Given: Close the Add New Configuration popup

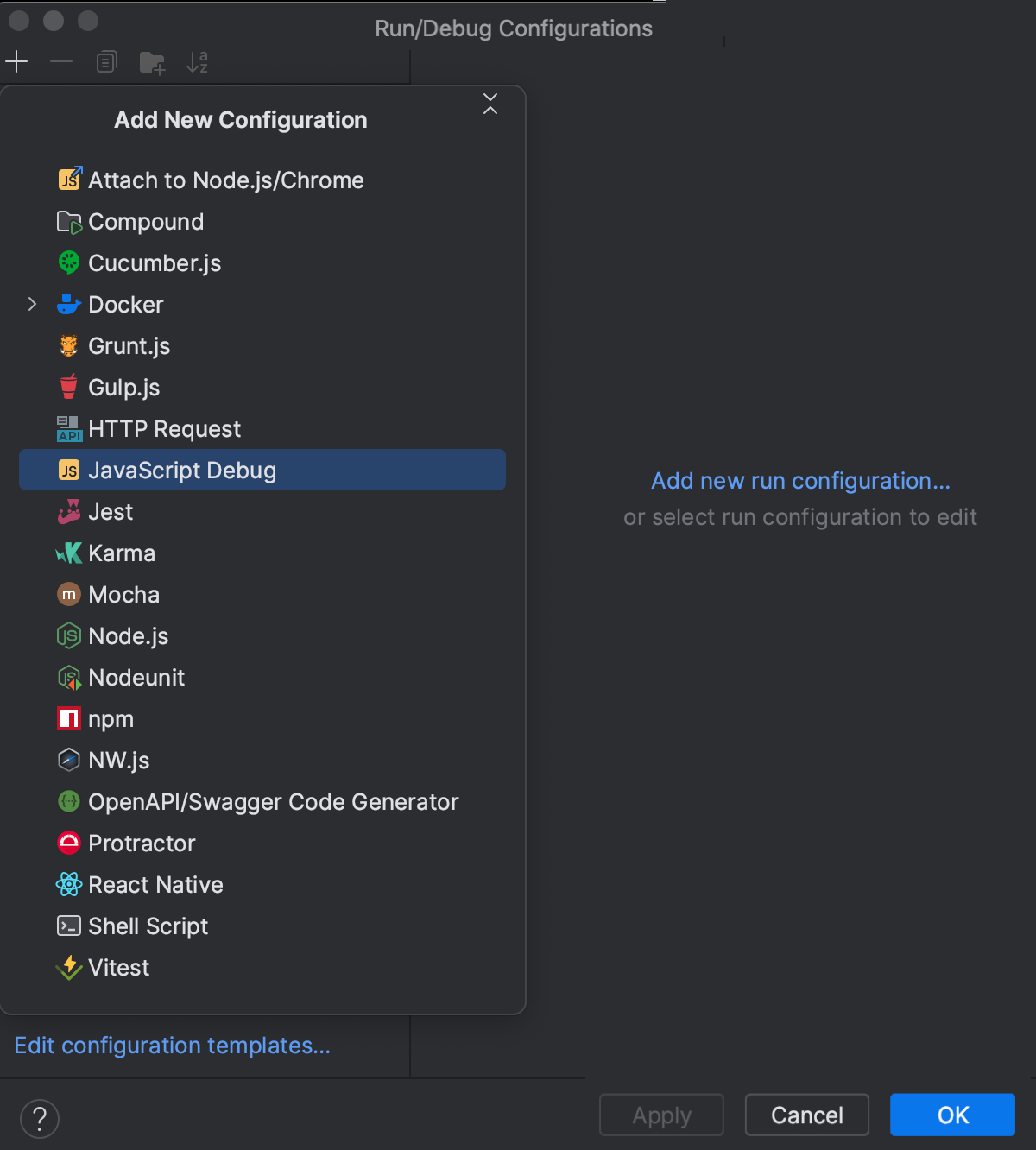Looking at the screenshot, I should [x=490, y=103].
